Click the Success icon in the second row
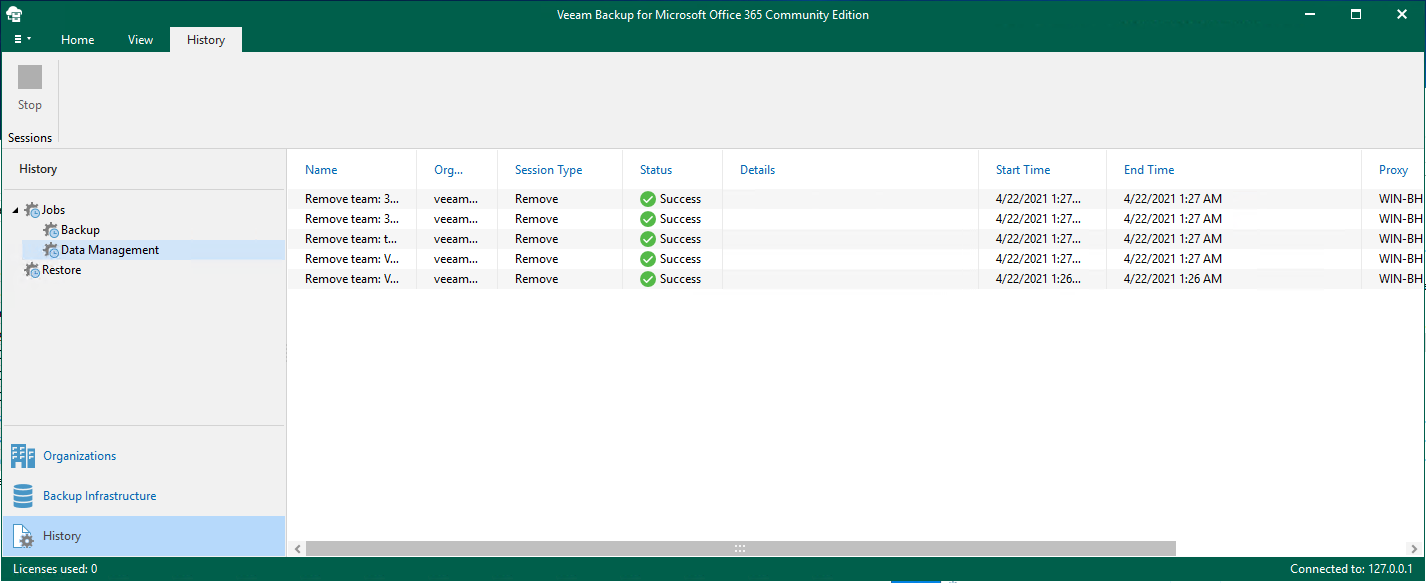Image resolution: width=1426 pixels, height=583 pixels. pyautogui.click(x=648, y=219)
